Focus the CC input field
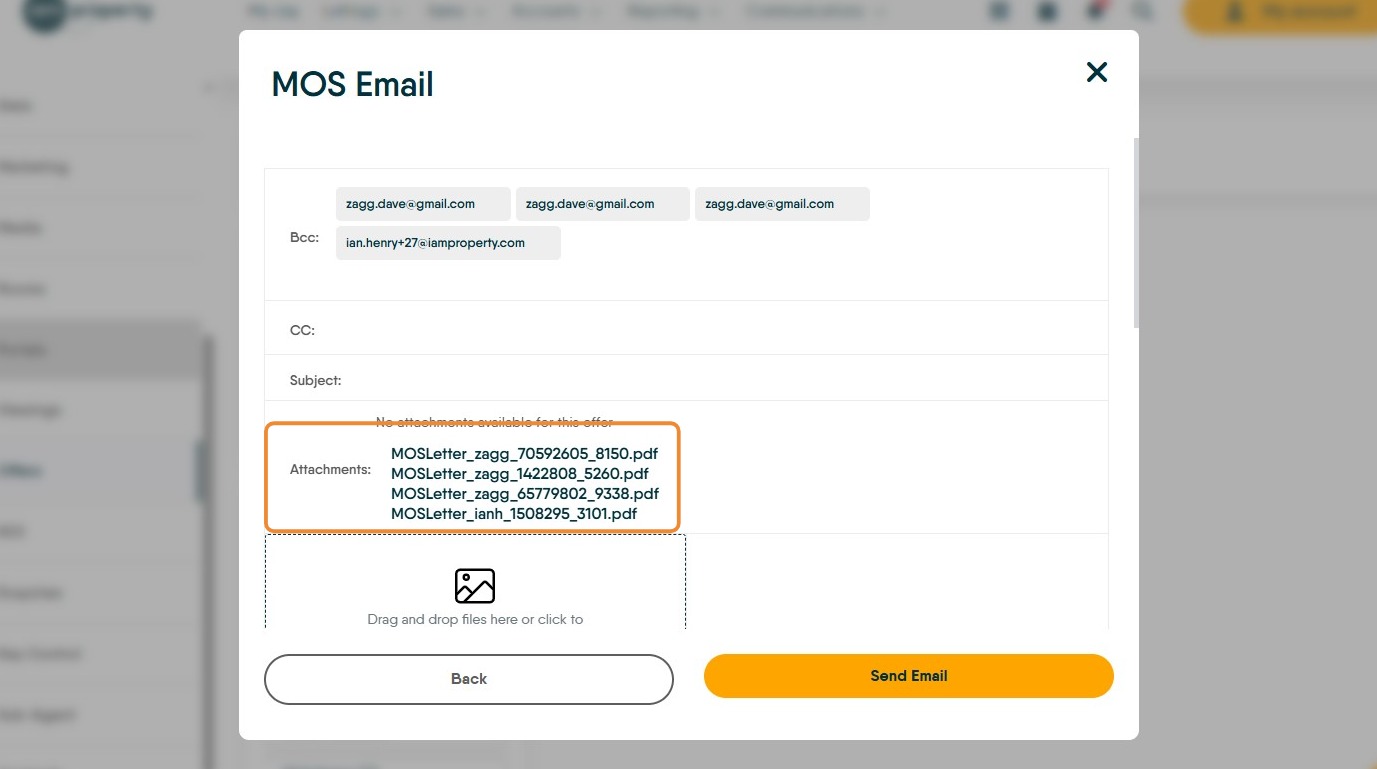The image size is (1377, 769). coord(700,329)
